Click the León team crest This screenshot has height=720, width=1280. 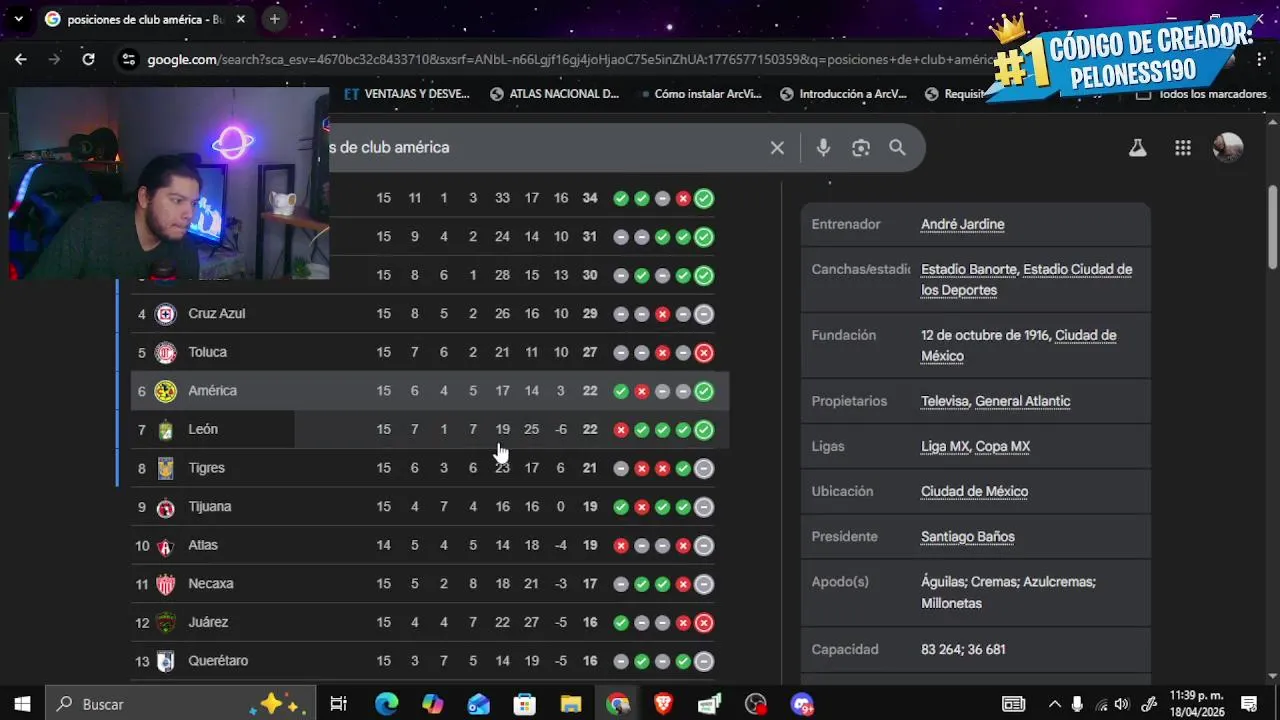point(166,429)
